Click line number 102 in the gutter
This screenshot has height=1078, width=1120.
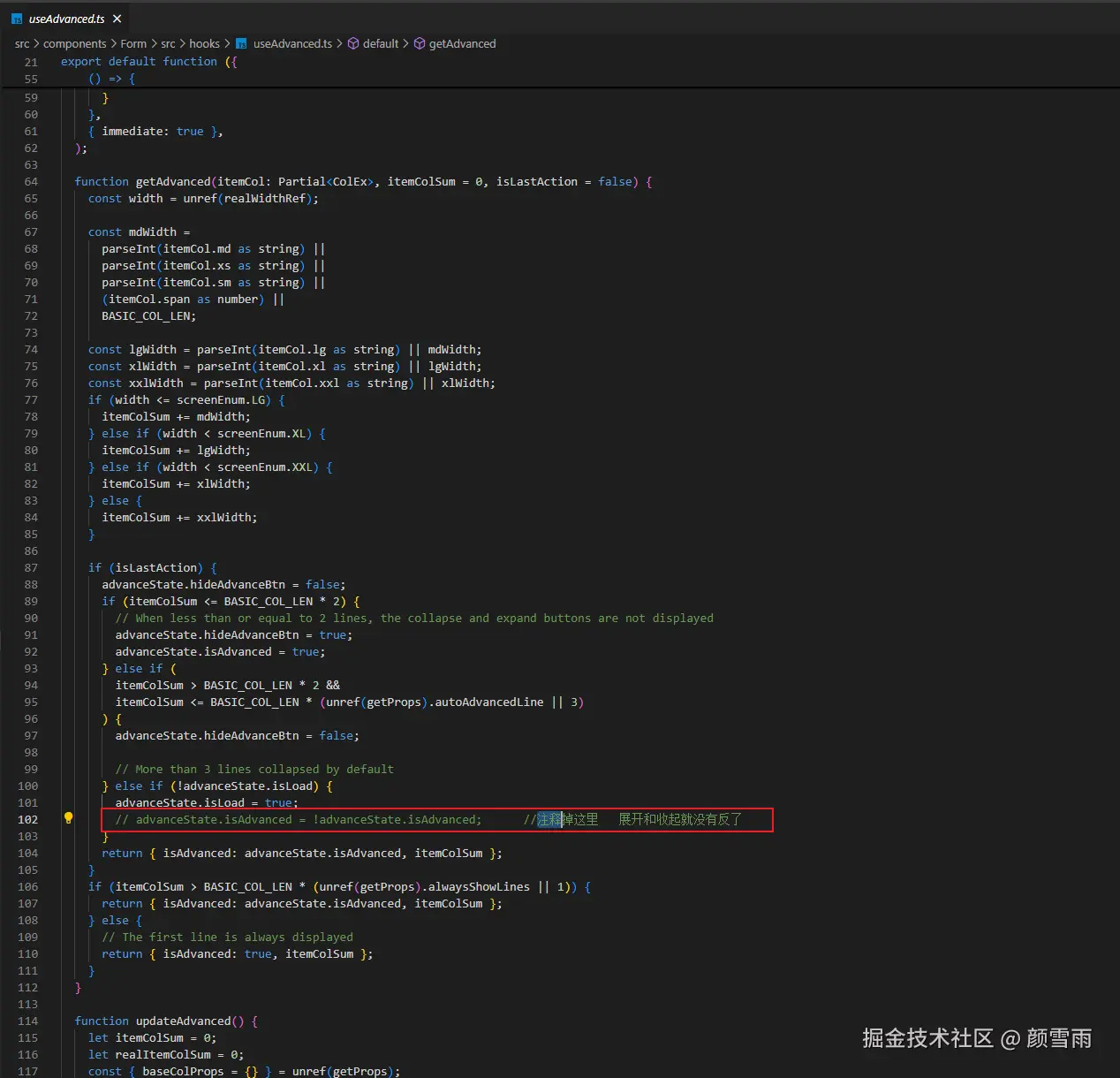click(27, 819)
